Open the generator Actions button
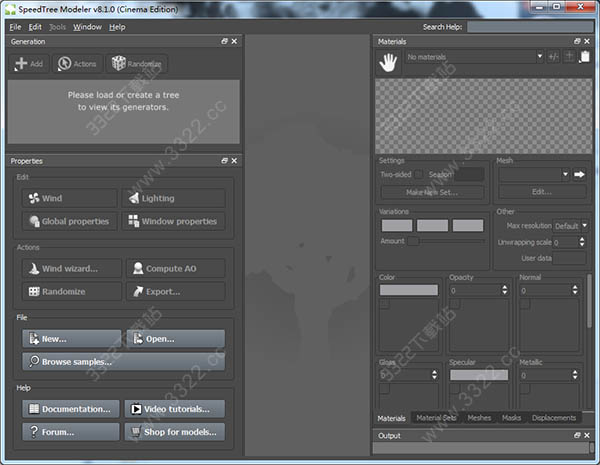 click(x=76, y=63)
